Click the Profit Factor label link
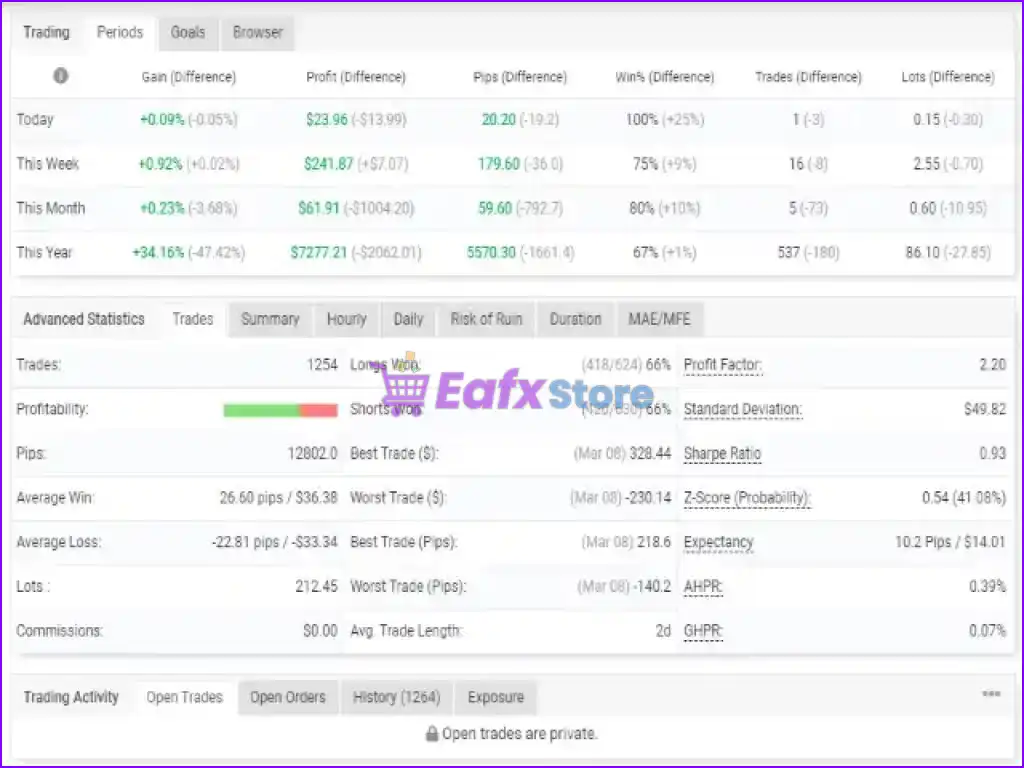 coord(723,365)
